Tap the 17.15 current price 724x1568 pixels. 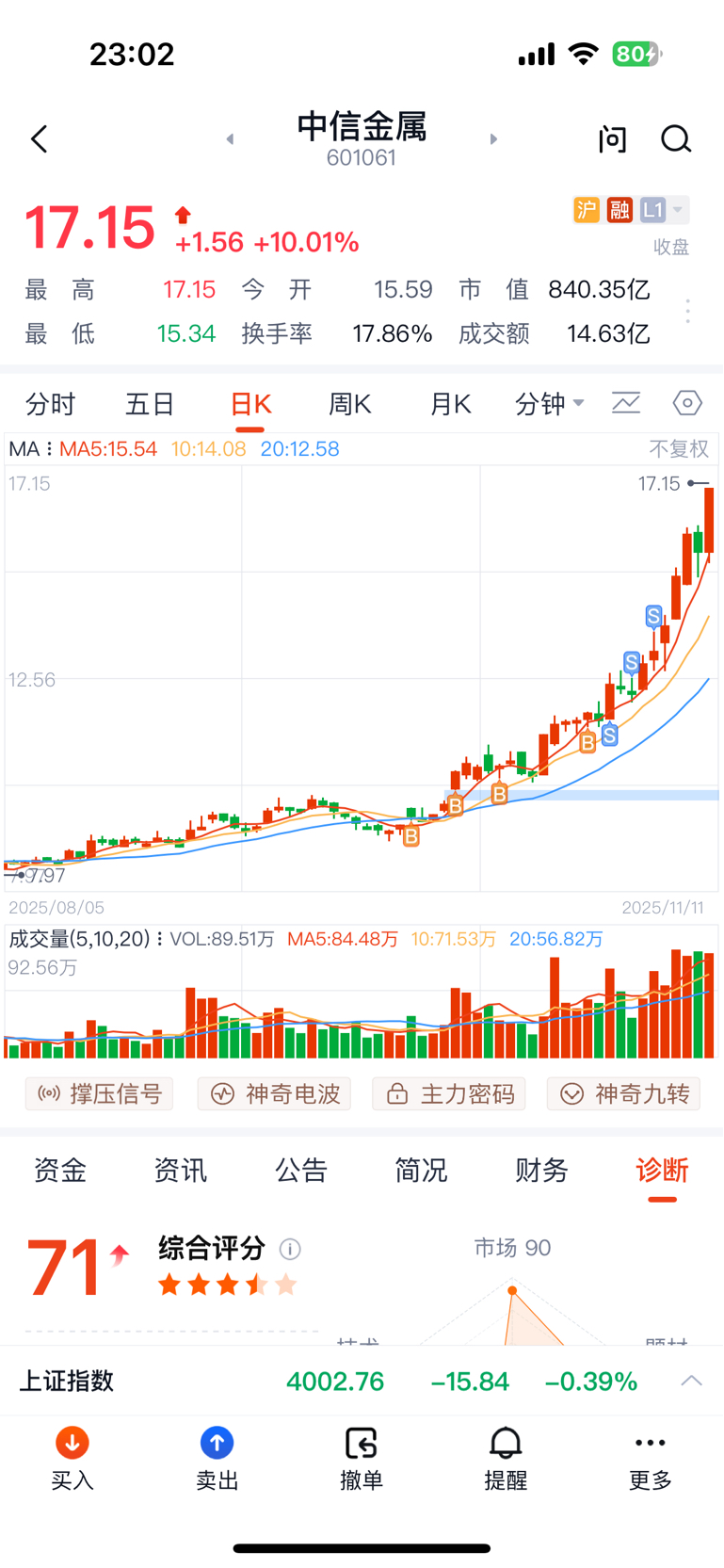coord(89,228)
